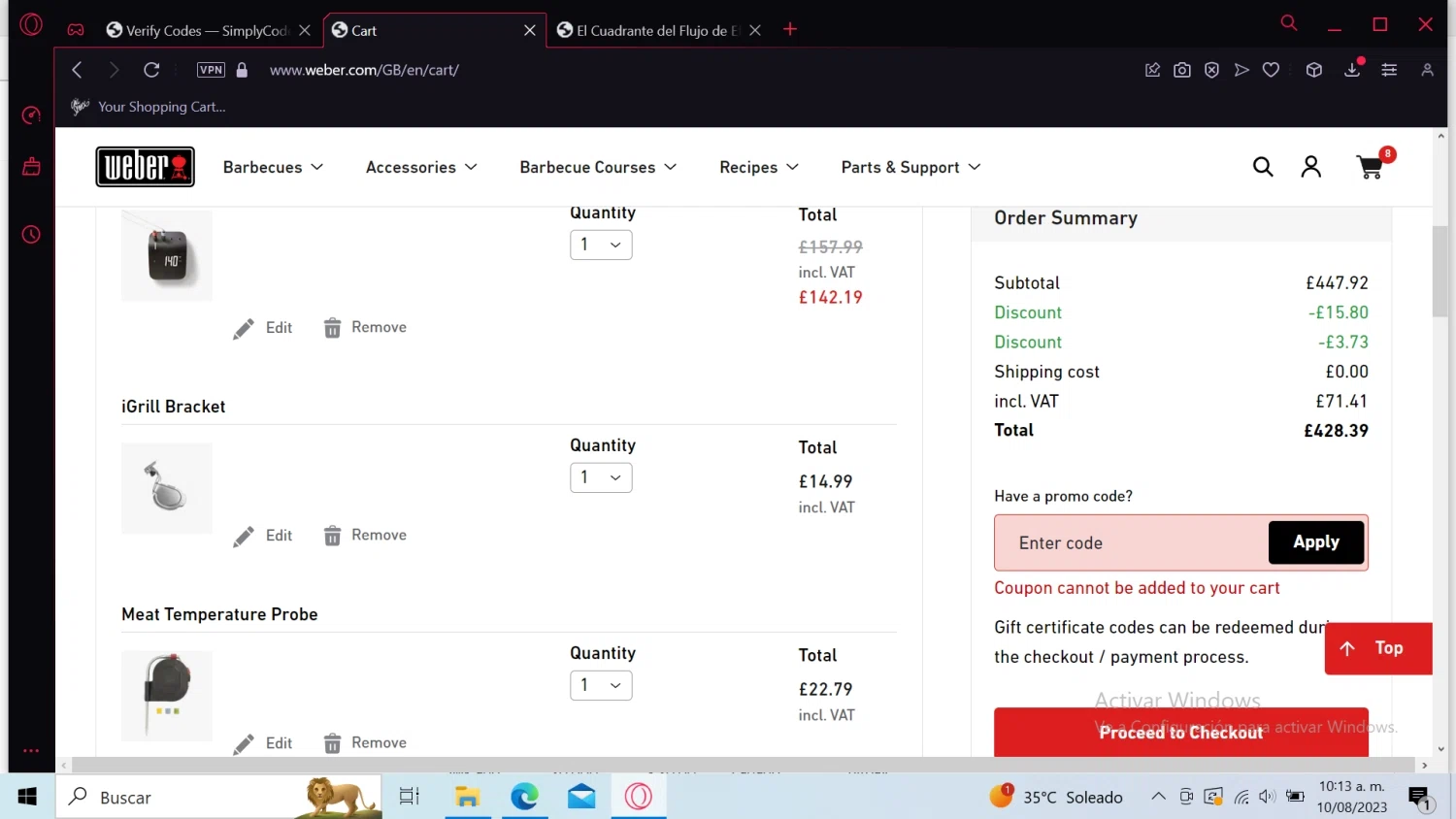
Task: Open quantity dropdown for iGrill Bracket
Action: pyautogui.click(x=601, y=477)
